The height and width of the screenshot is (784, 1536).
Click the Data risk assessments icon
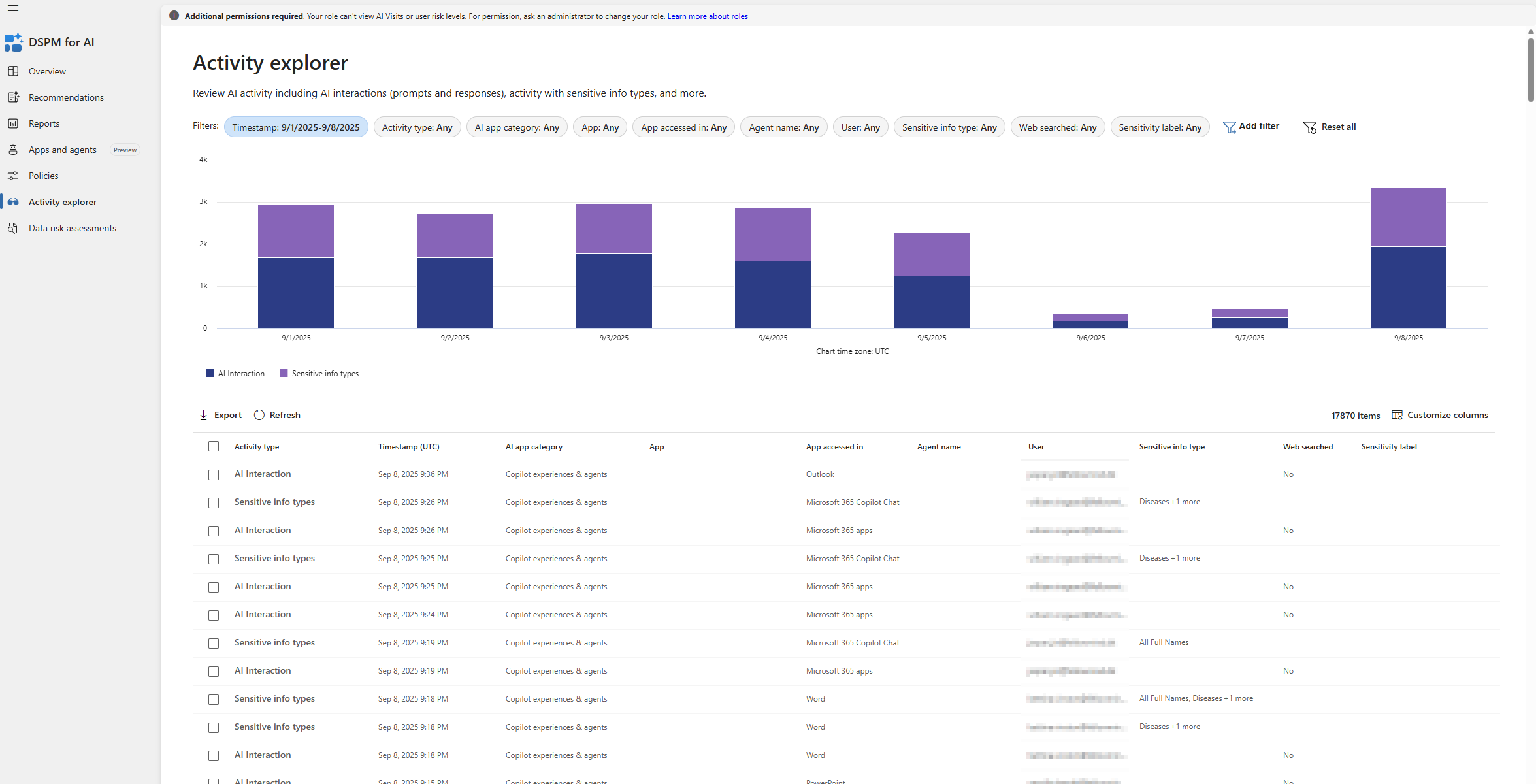click(x=13, y=228)
